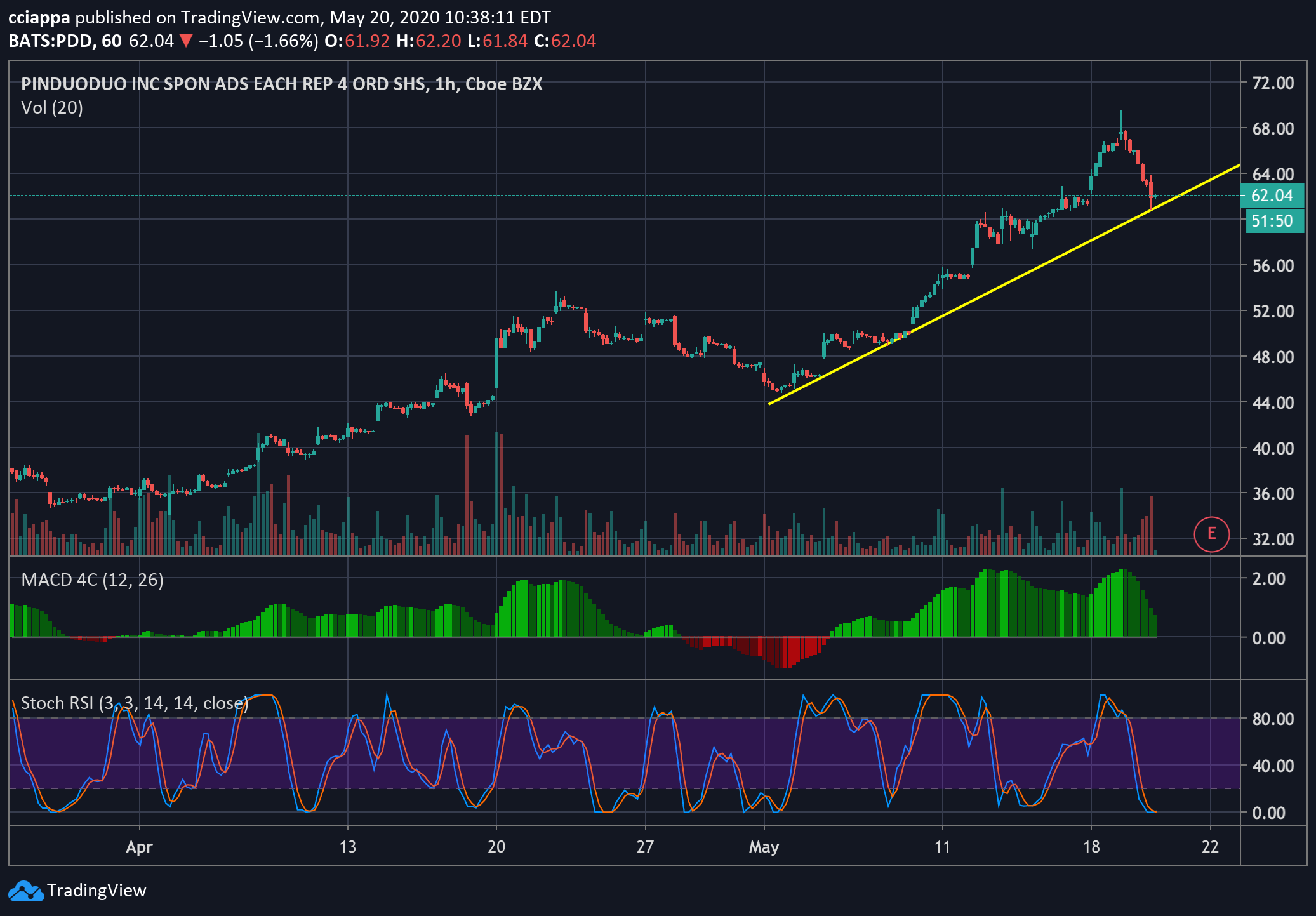Click the 44.00 price axis label
The image size is (1316, 916).
tap(1273, 402)
